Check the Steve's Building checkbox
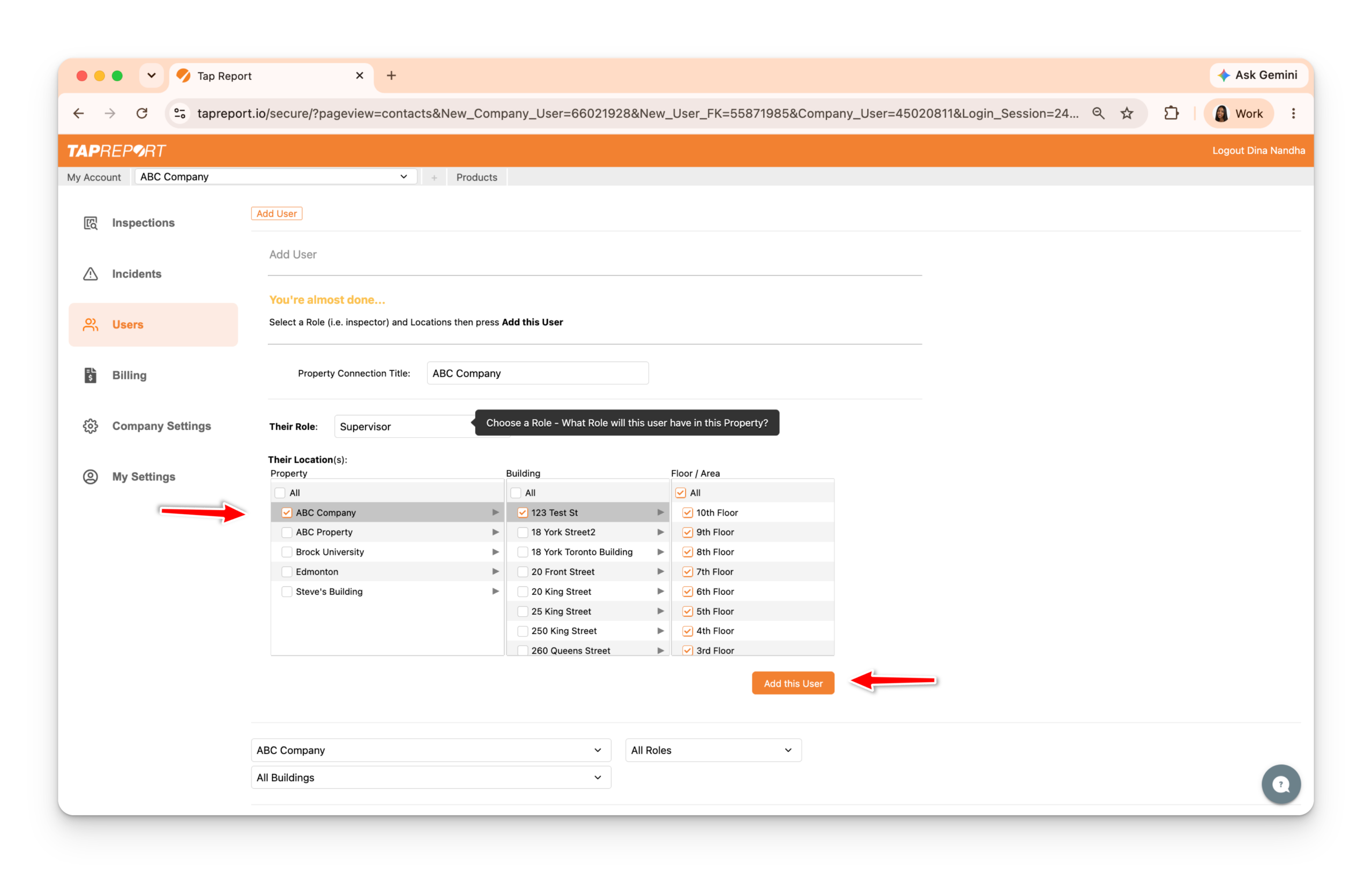This screenshot has height=873, width=1372. pos(287,592)
